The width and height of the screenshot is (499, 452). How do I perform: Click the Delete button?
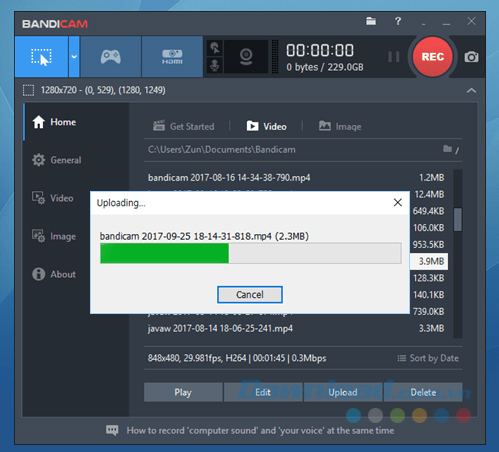[x=423, y=392]
